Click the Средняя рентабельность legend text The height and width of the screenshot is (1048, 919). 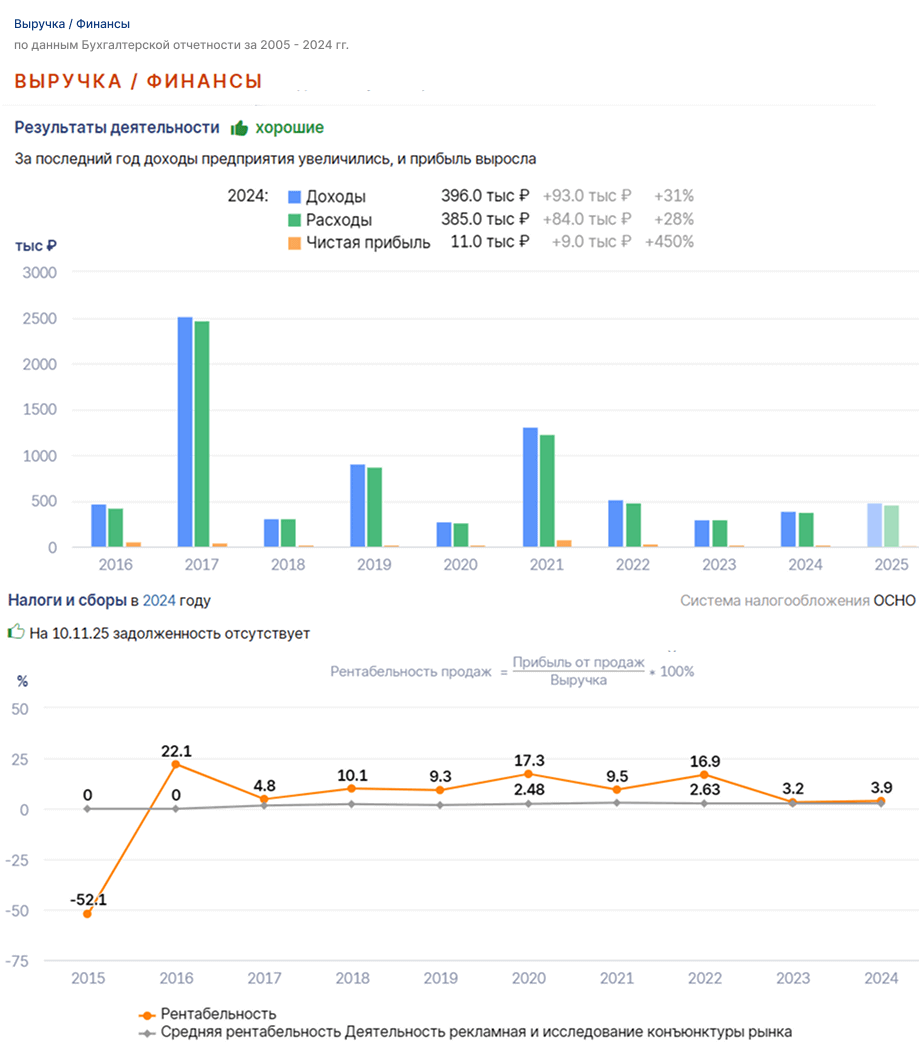coord(476,1033)
